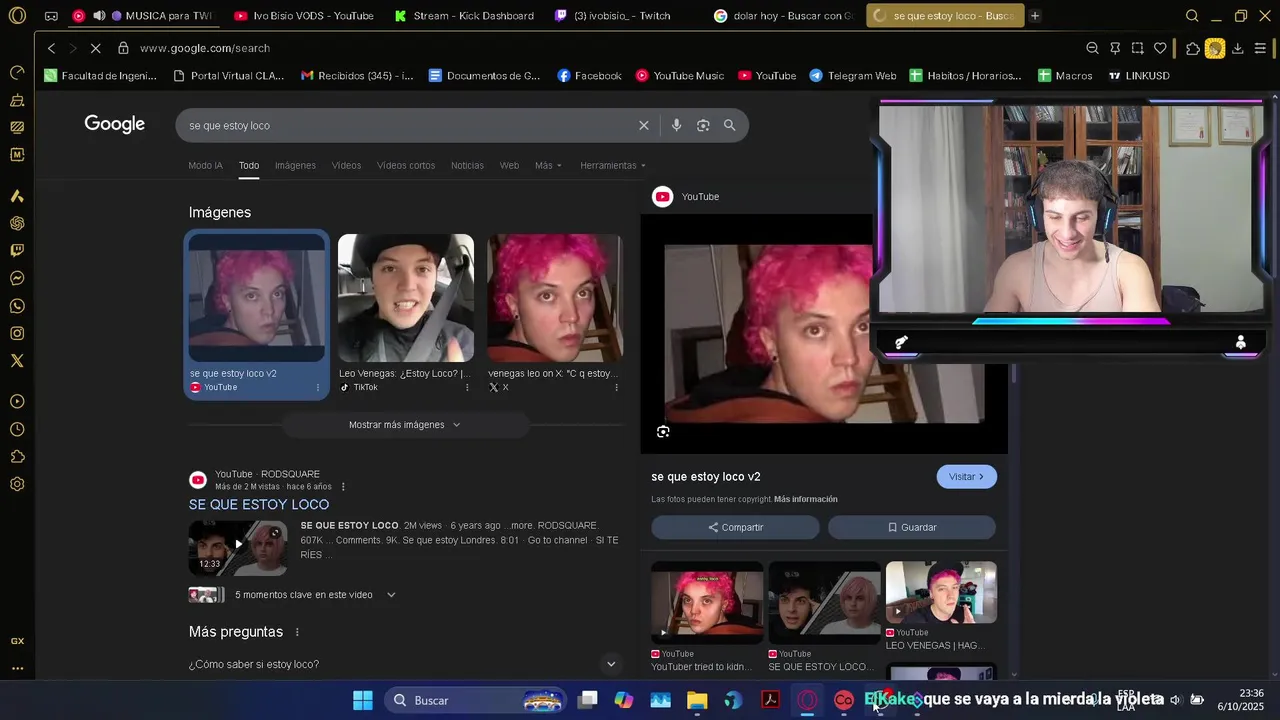Open tab search magnifier in title bar

click(x=1192, y=16)
